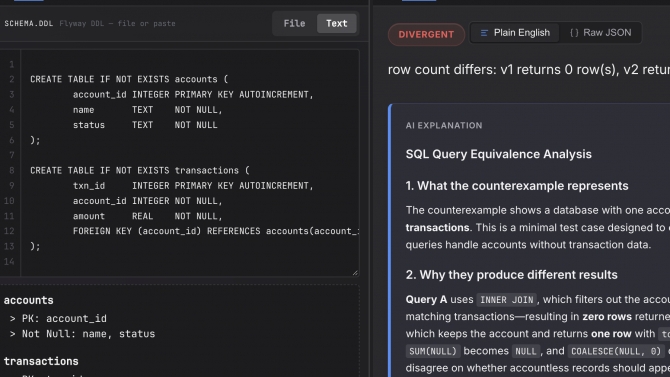Select the Text input mode

(337, 24)
